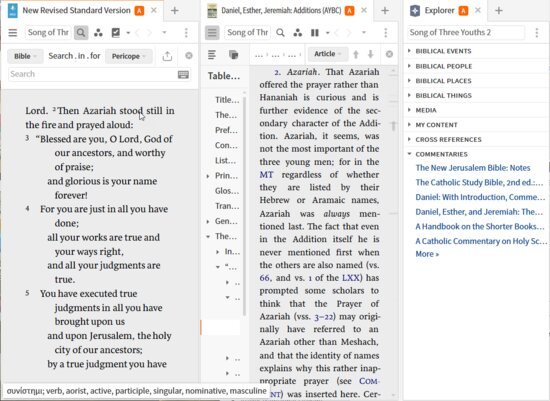
Task: Add a new tab next to the Explorer tab
Action: (499, 11)
